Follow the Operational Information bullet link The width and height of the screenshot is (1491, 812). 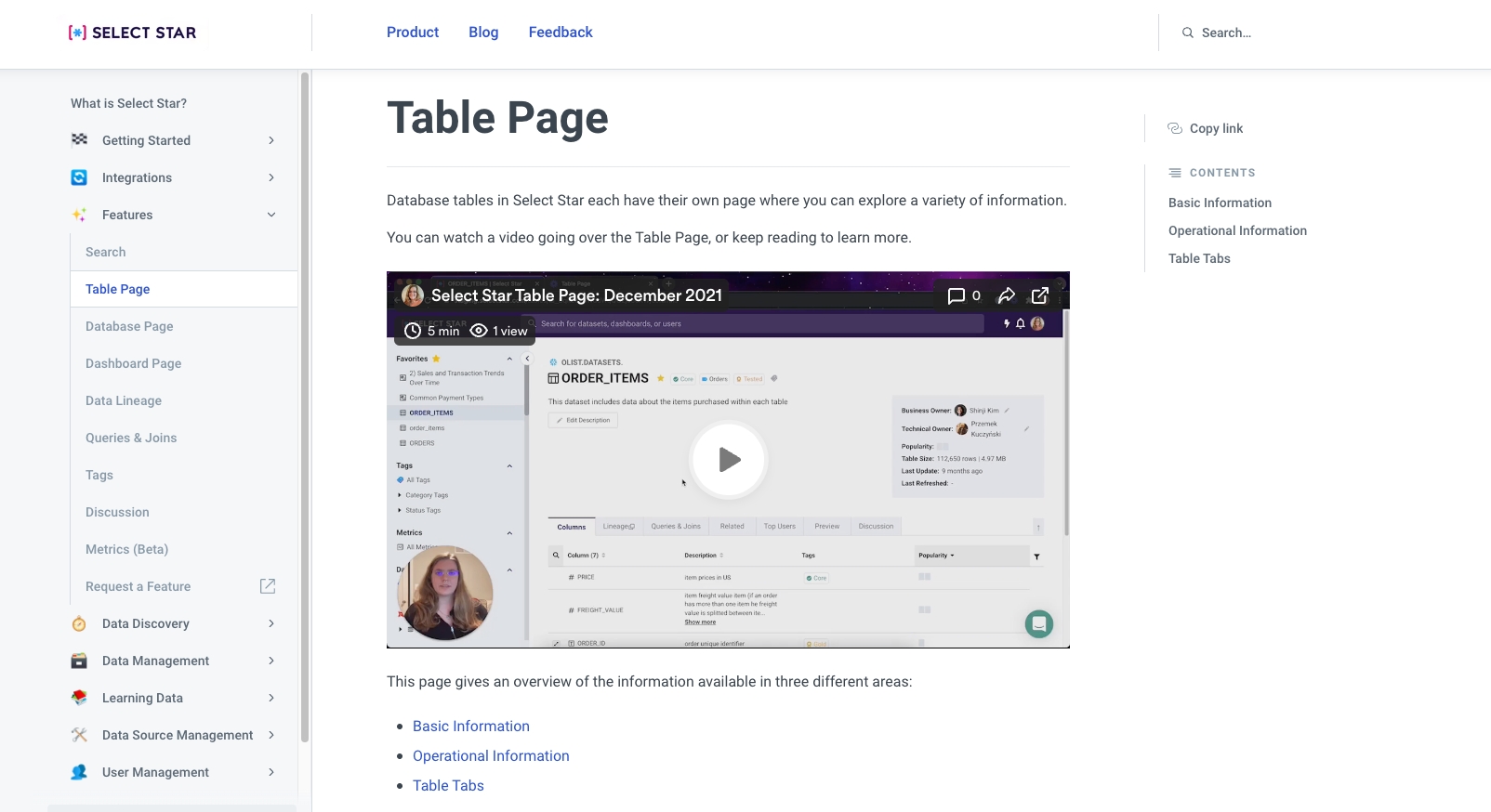pos(491,755)
